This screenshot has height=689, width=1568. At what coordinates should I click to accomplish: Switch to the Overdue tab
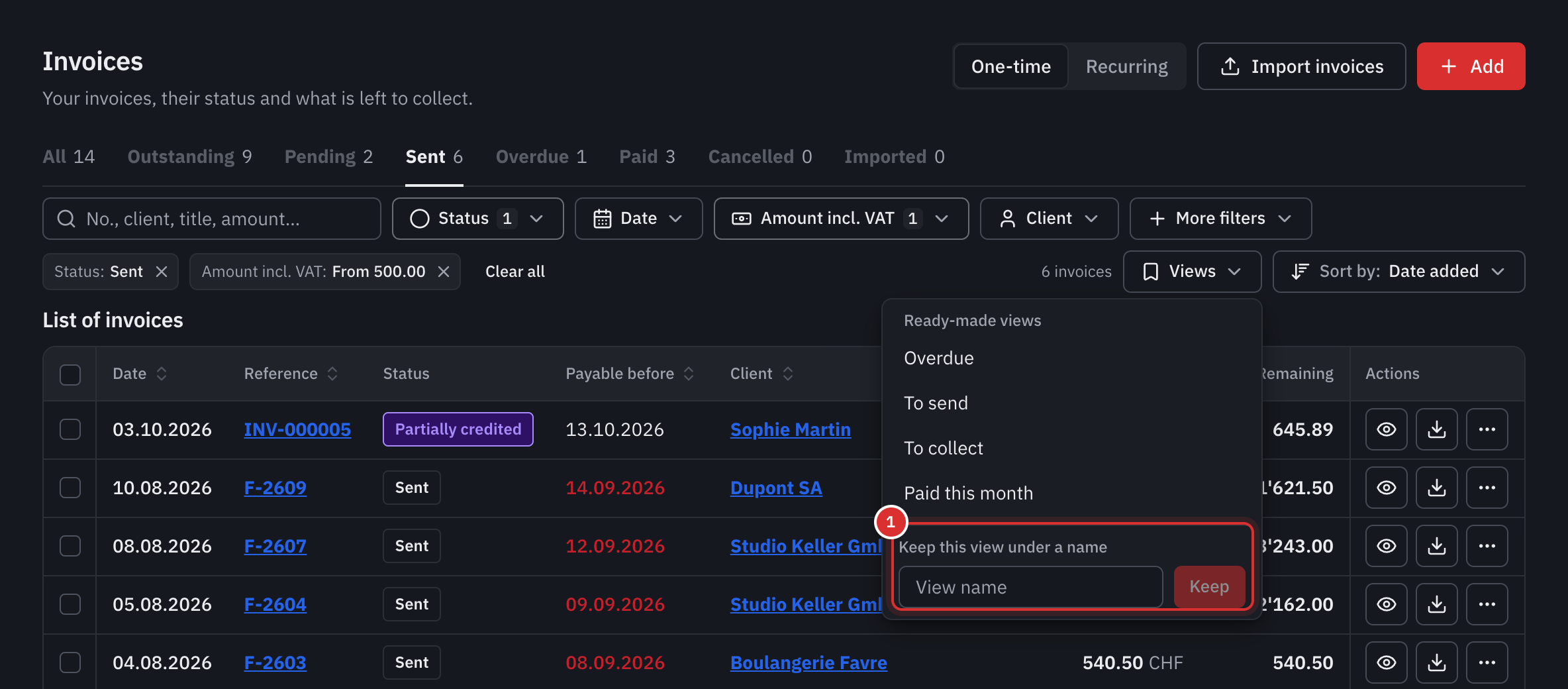(x=541, y=157)
